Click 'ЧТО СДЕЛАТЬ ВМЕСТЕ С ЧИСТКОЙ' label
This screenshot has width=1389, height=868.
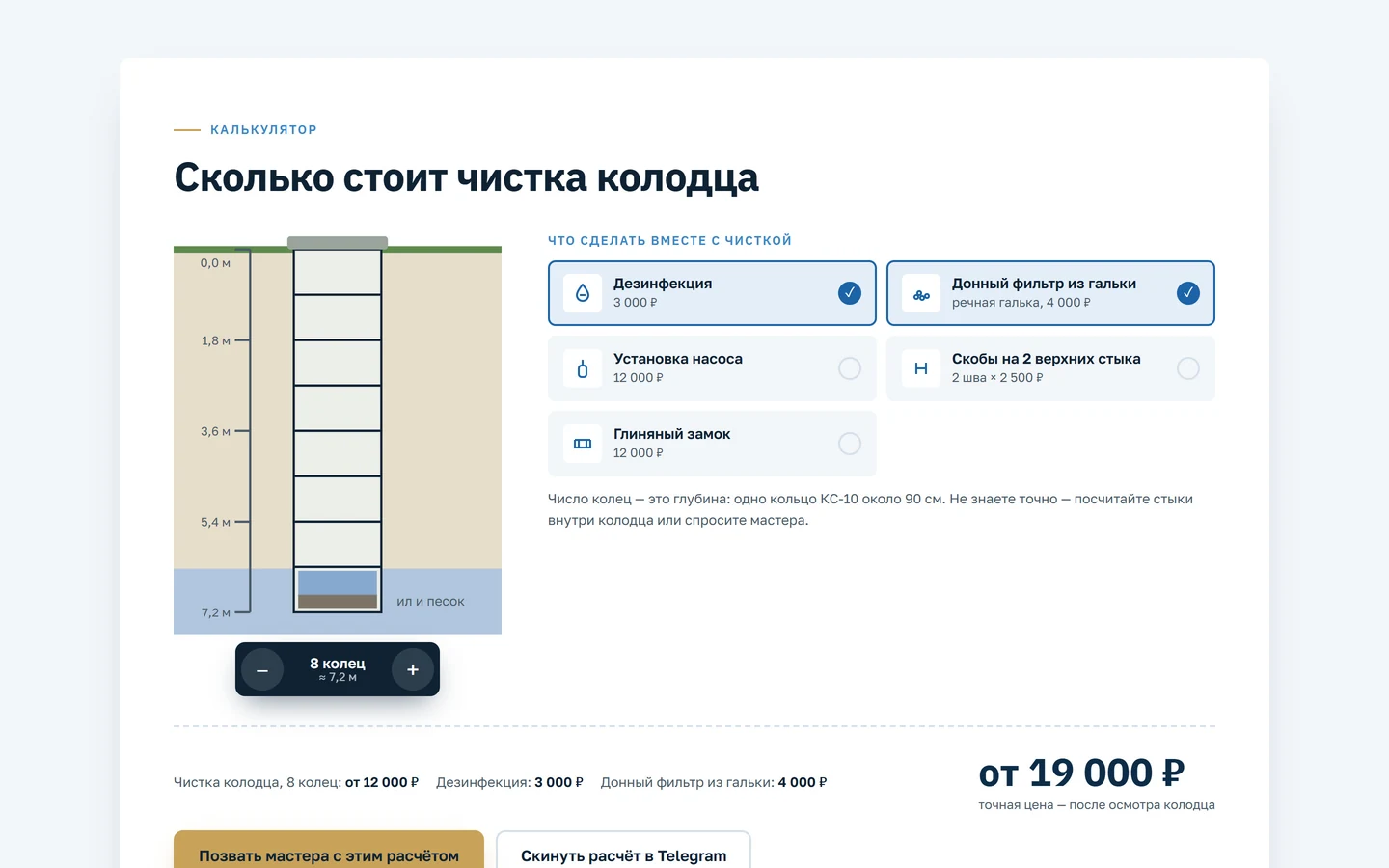tap(669, 241)
